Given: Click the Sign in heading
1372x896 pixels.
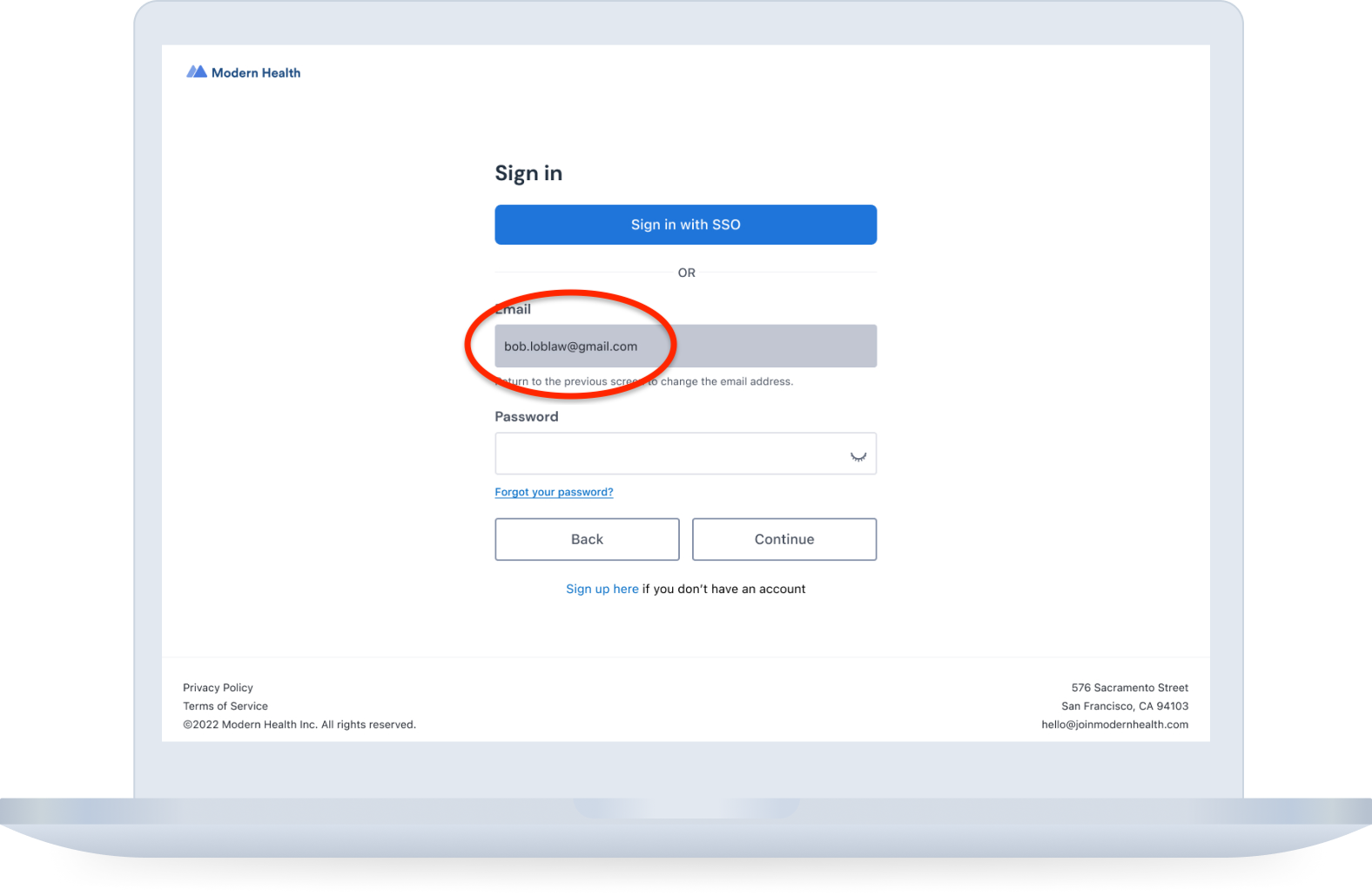Looking at the screenshot, I should tap(528, 173).
